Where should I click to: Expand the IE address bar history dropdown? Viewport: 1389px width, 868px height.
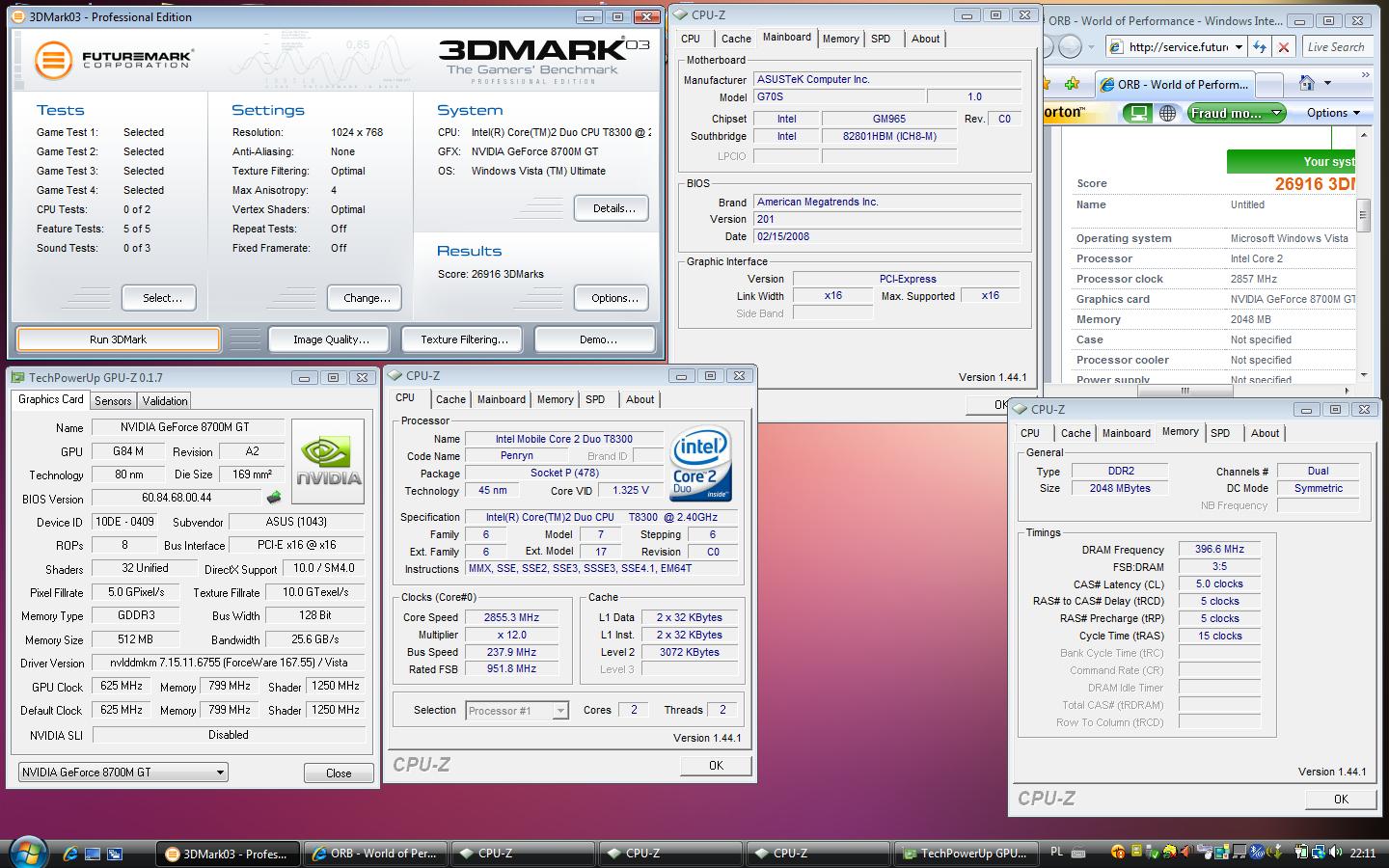pyautogui.click(x=1239, y=46)
